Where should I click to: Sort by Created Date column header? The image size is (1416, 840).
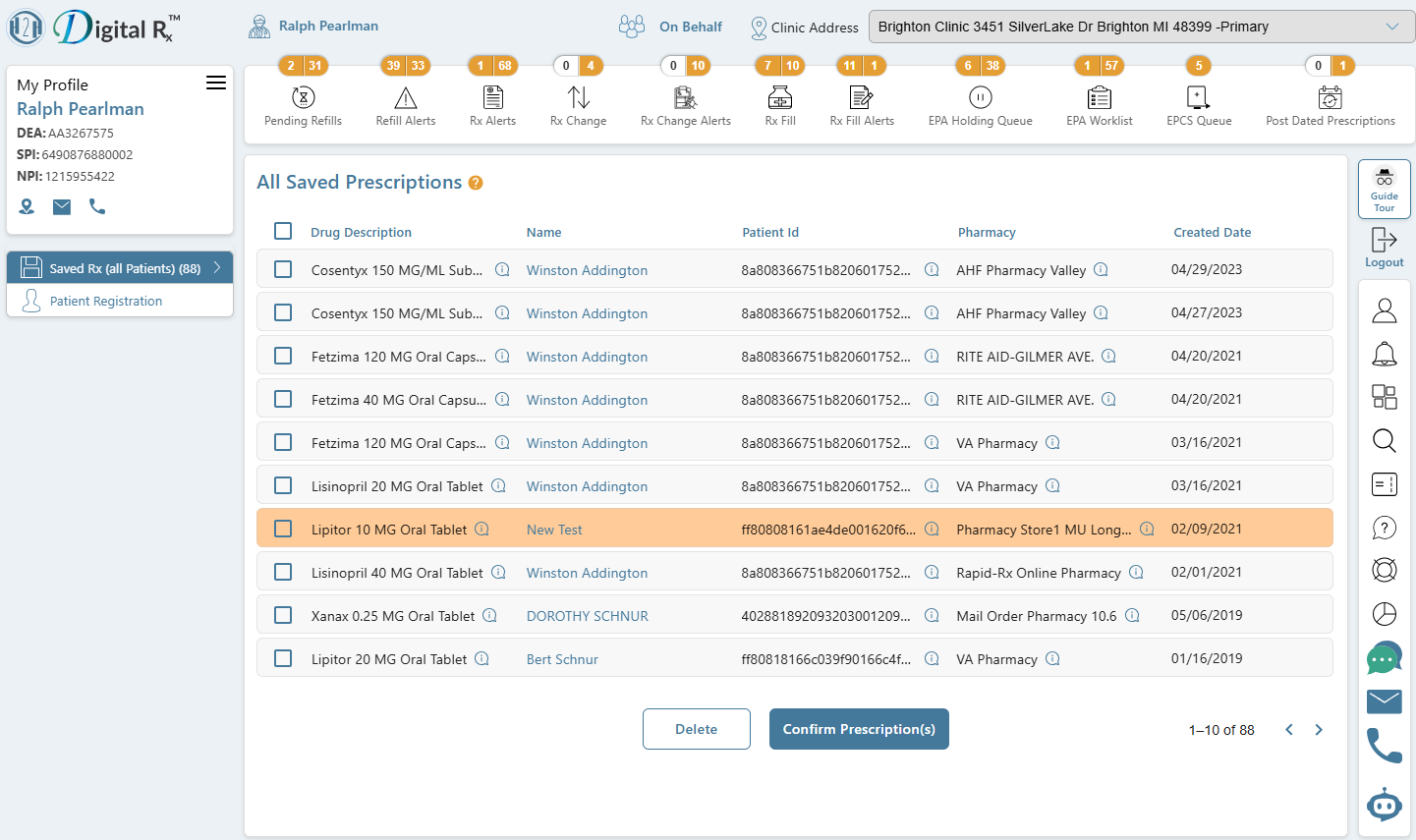pos(1213,233)
